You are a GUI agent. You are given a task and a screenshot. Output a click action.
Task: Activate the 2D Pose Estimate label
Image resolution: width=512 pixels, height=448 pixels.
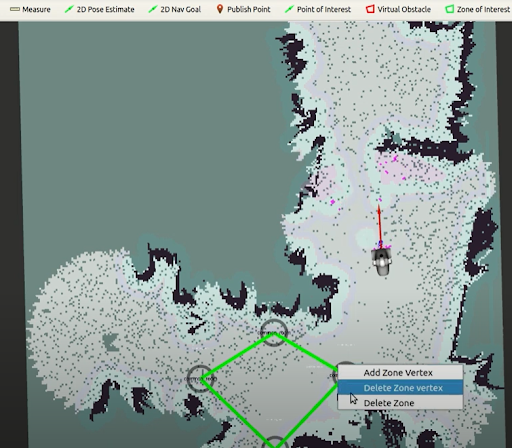tap(106, 9)
